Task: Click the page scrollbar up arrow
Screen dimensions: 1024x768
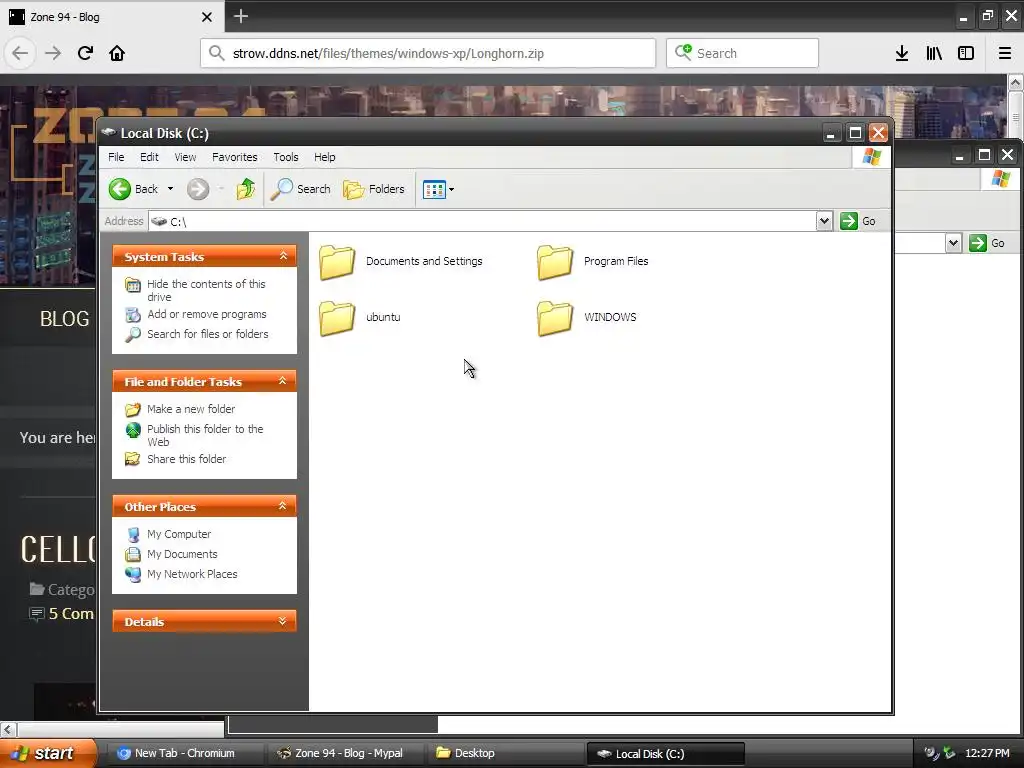Action: (1016, 83)
